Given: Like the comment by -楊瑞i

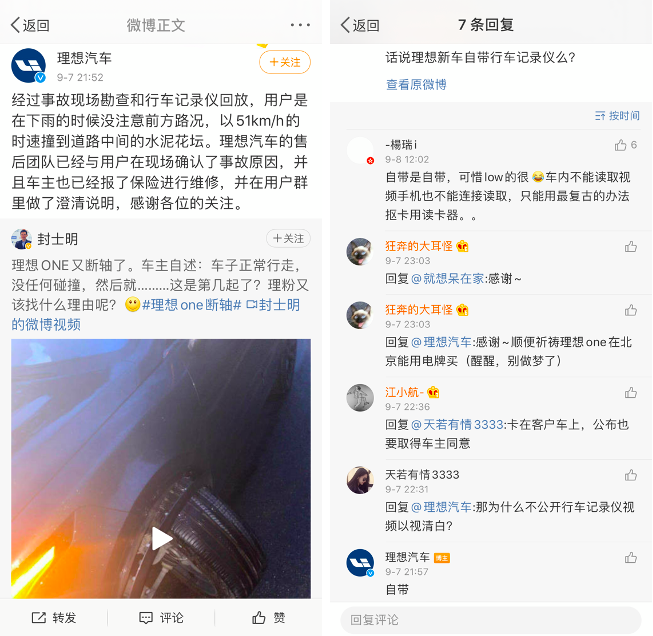Looking at the screenshot, I should point(621,145).
